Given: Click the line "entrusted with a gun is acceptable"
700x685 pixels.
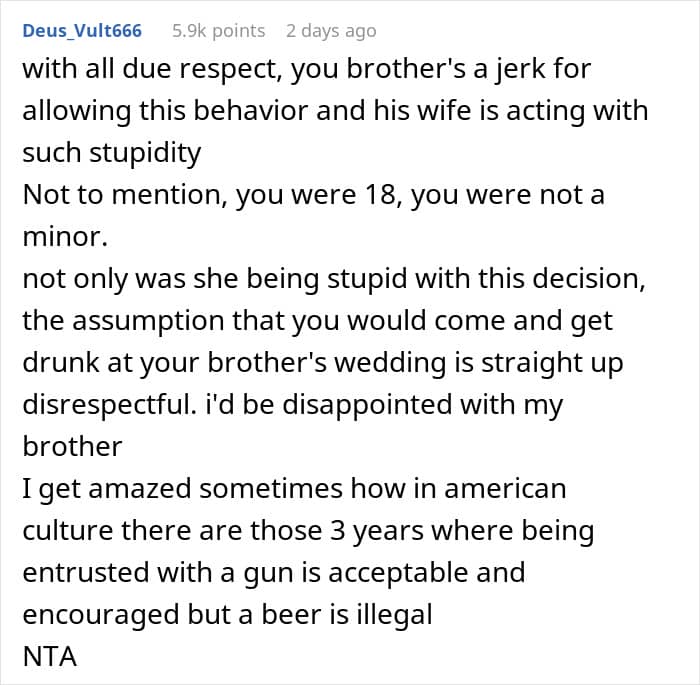Looking at the screenshot, I should (x=274, y=573).
